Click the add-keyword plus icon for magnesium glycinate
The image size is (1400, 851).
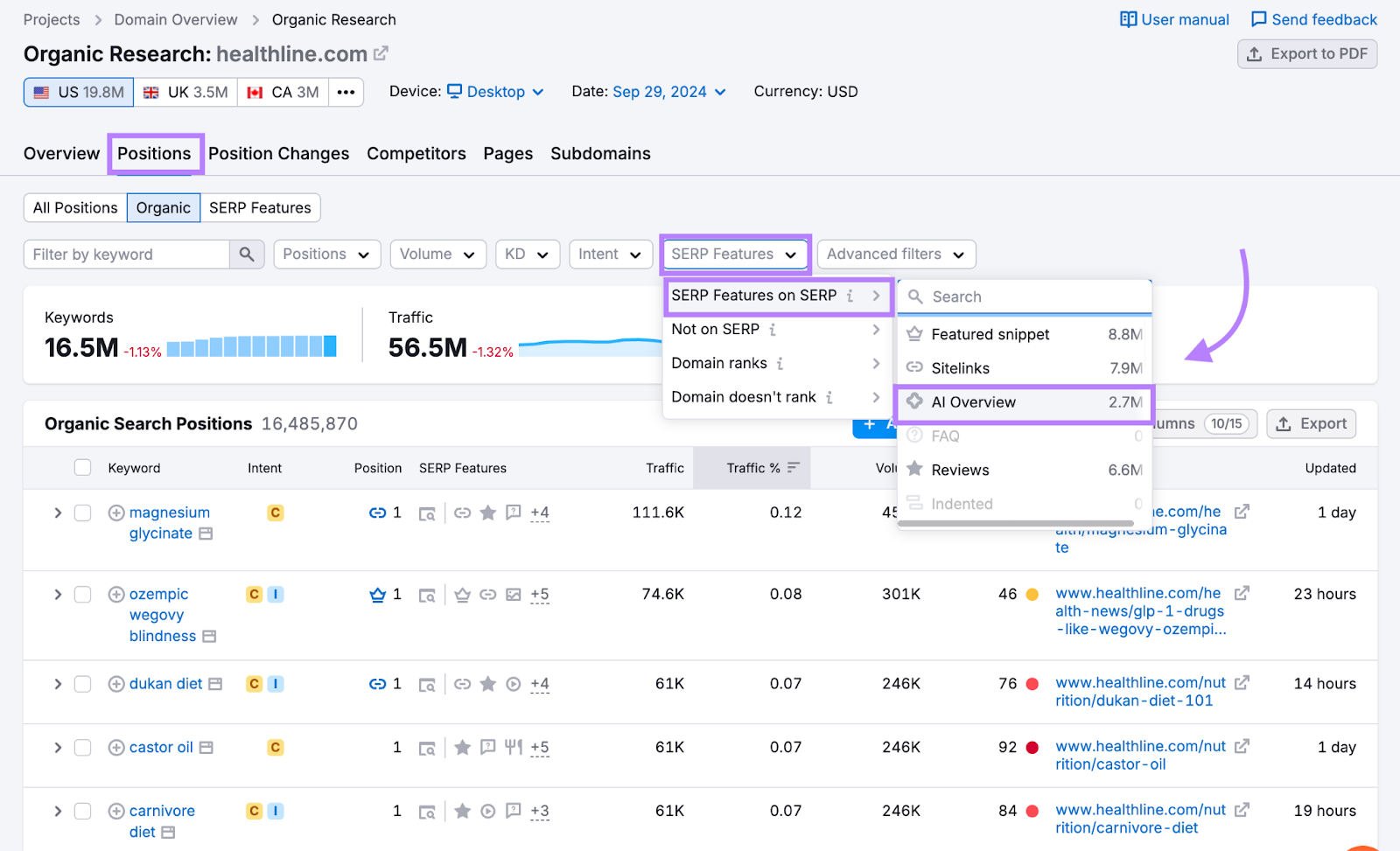click(116, 513)
